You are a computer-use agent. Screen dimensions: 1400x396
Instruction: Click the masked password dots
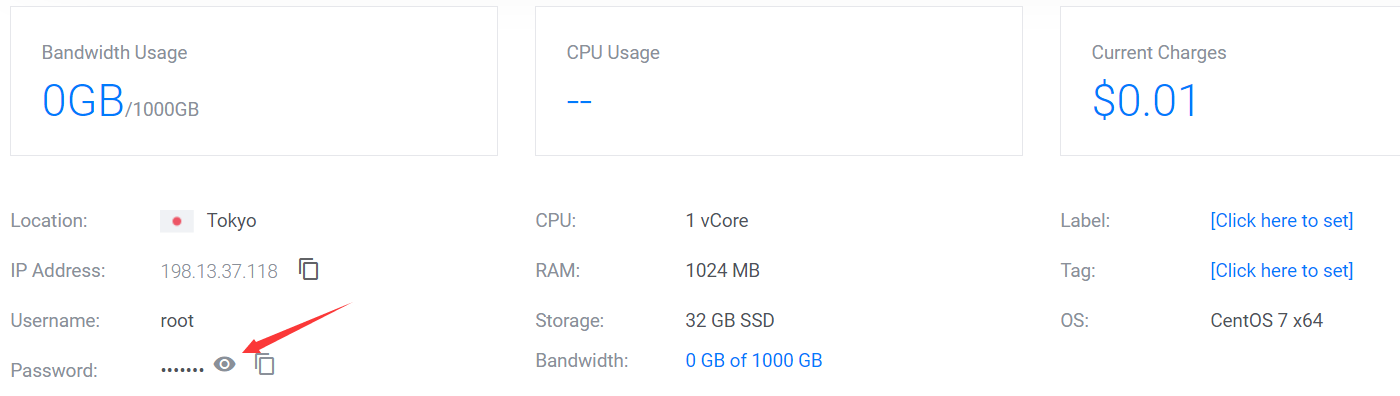pos(182,370)
